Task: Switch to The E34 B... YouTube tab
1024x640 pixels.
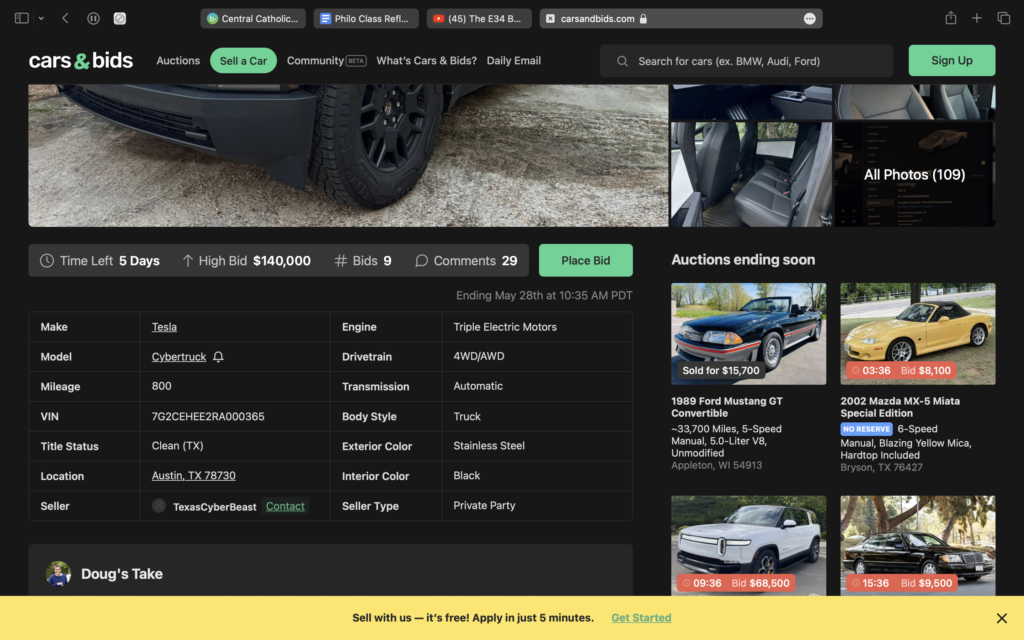Action: 478,18
